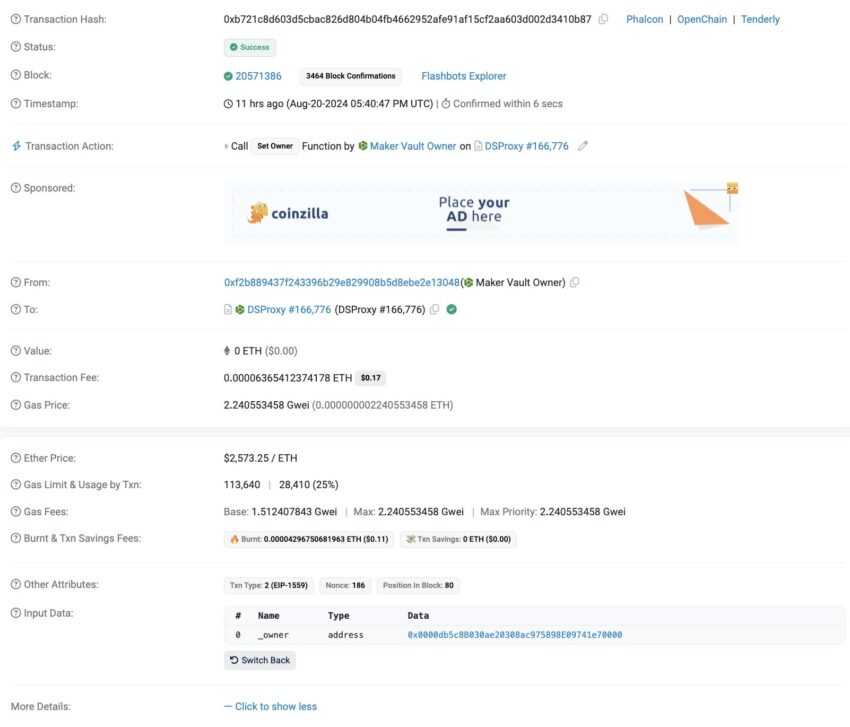Screen dimensions: 850x727
Task: Click help icon beside Timestamp label
Action: [x=16, y=104]
